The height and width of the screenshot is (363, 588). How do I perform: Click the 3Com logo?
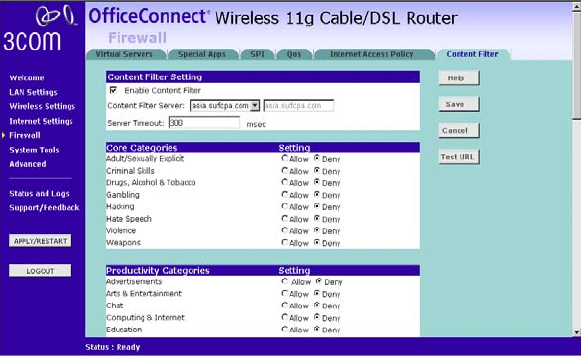[x=39, y=28]
